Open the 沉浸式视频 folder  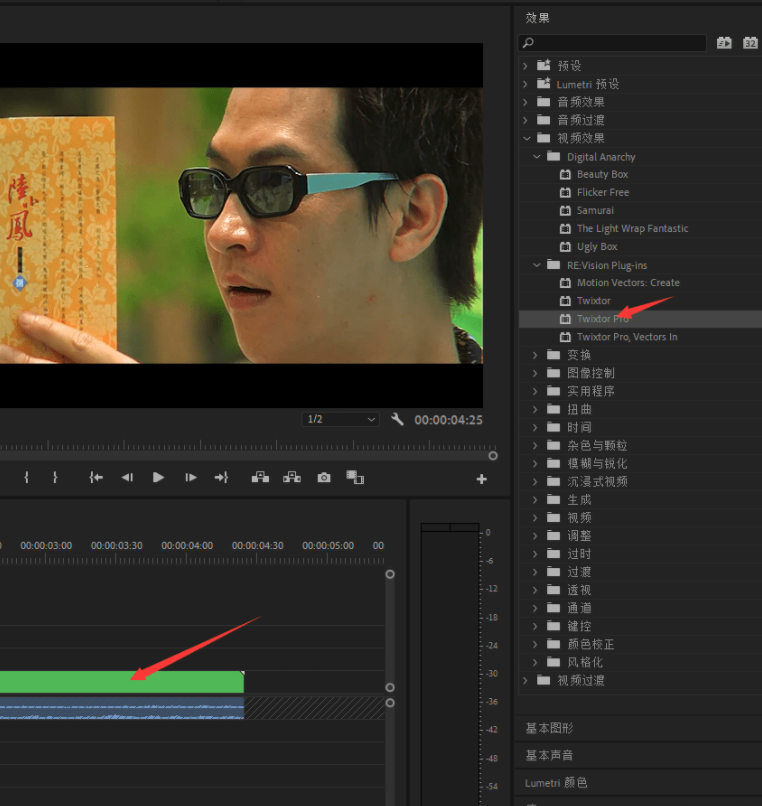click(x=596, y=482)
